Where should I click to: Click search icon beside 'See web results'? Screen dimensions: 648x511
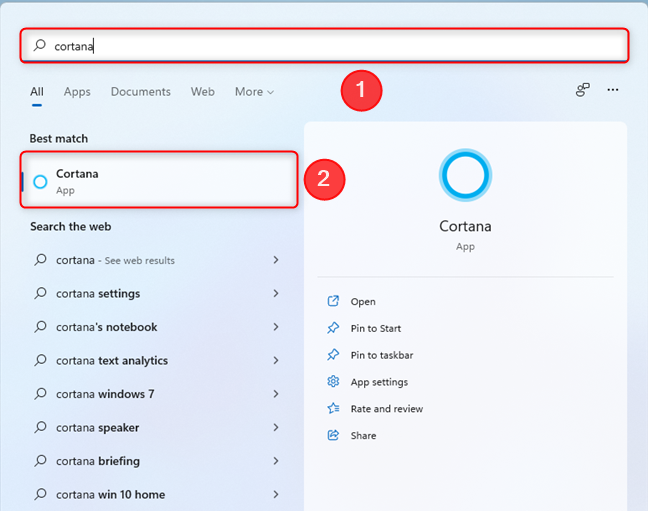click(40, 260)
